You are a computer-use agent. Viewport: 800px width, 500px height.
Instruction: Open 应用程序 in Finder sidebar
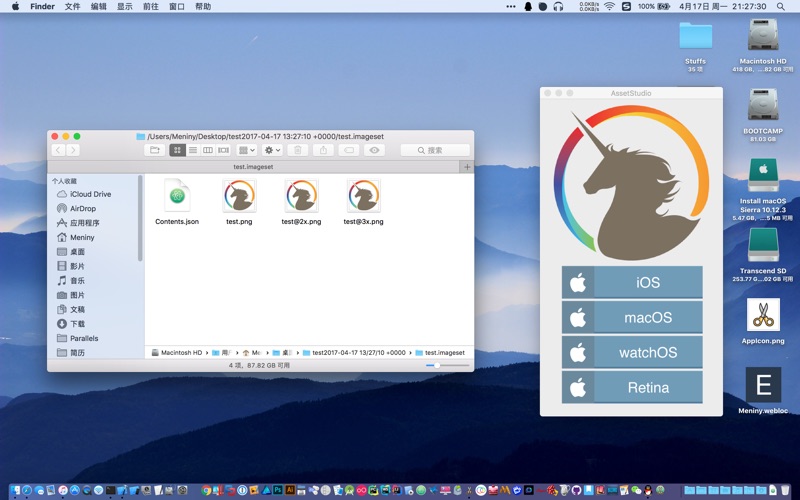point(85,222)
